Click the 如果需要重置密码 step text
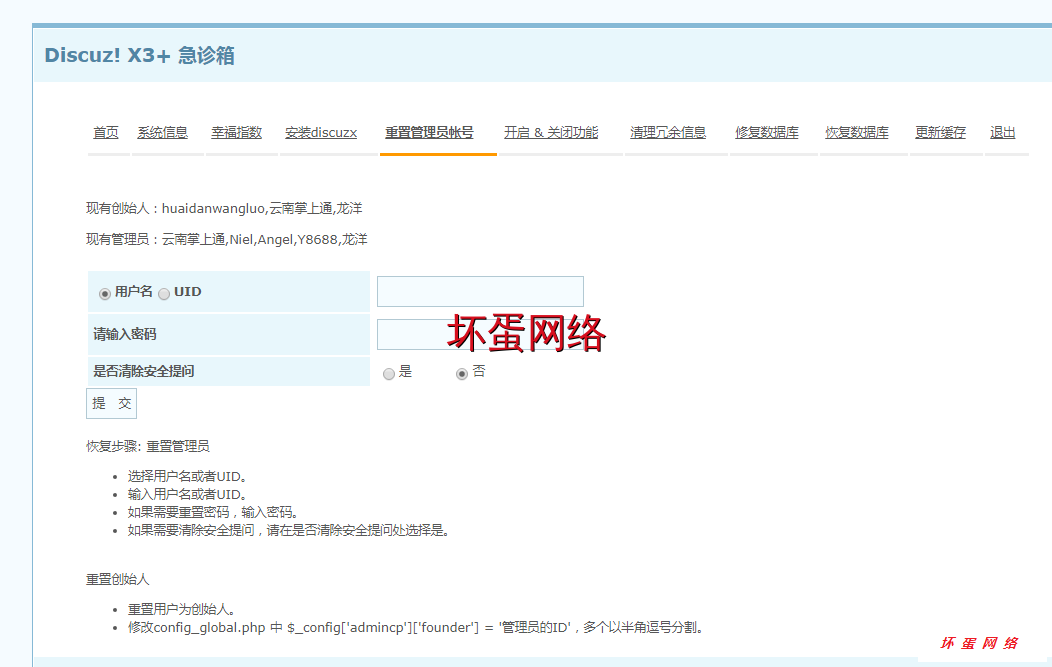Viewport: 1052px width, 667px height. click(213, 513)
